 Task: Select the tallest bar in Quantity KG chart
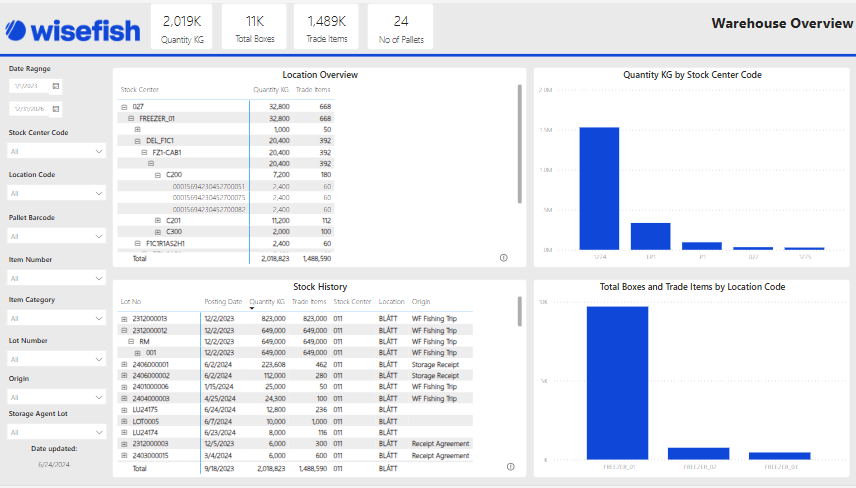tap(598, 188)
